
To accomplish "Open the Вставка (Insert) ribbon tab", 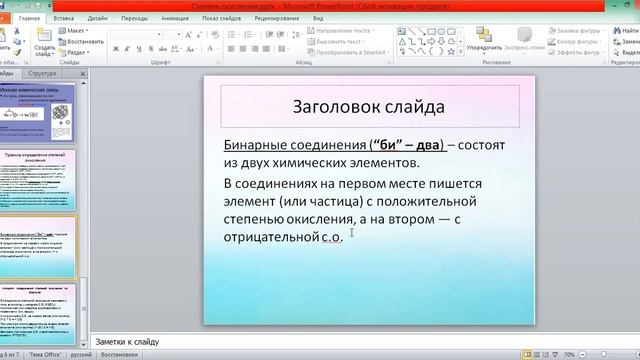I will click(x=64, y=18).
